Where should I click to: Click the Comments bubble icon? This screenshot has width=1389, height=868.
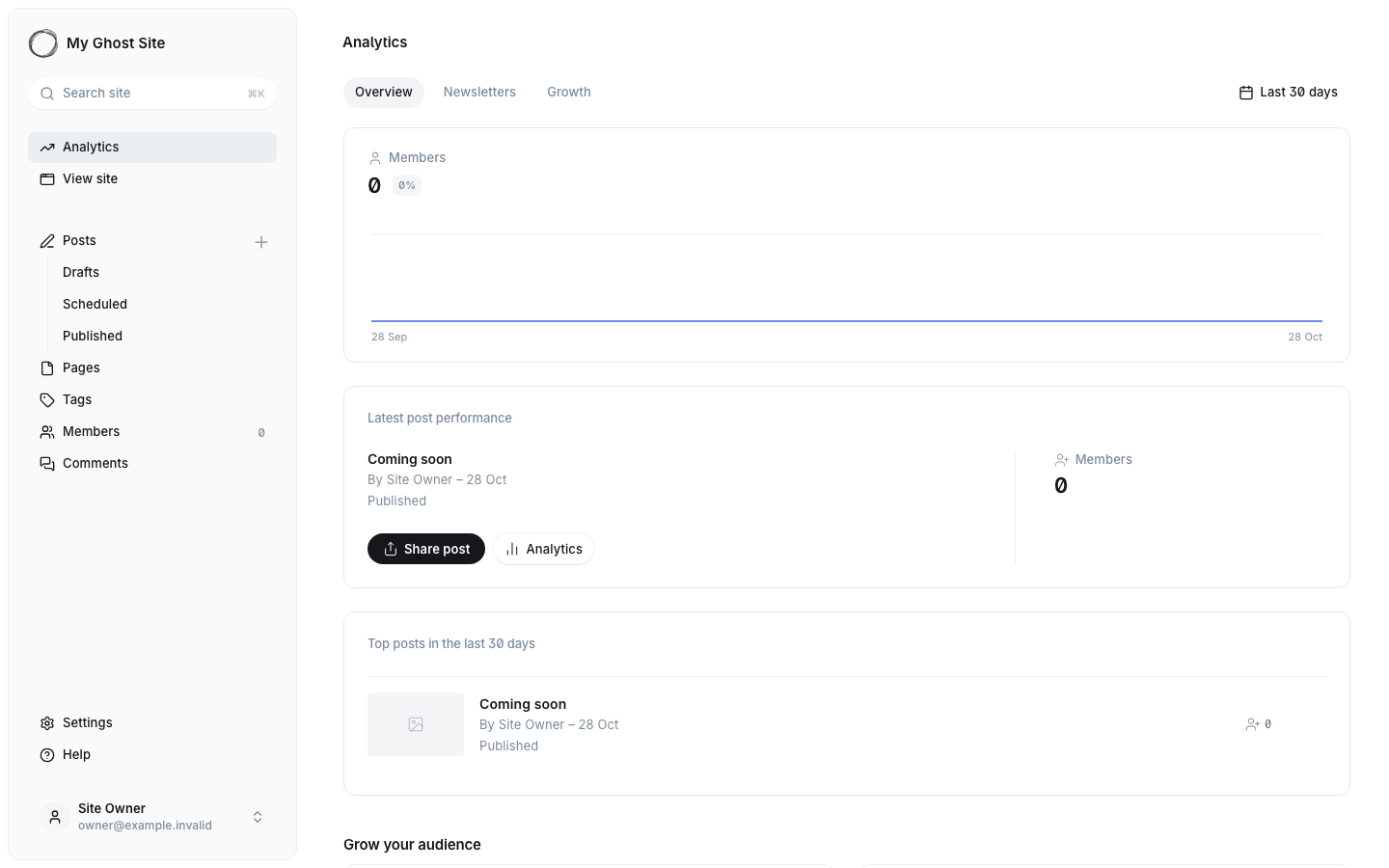[46, 464]
